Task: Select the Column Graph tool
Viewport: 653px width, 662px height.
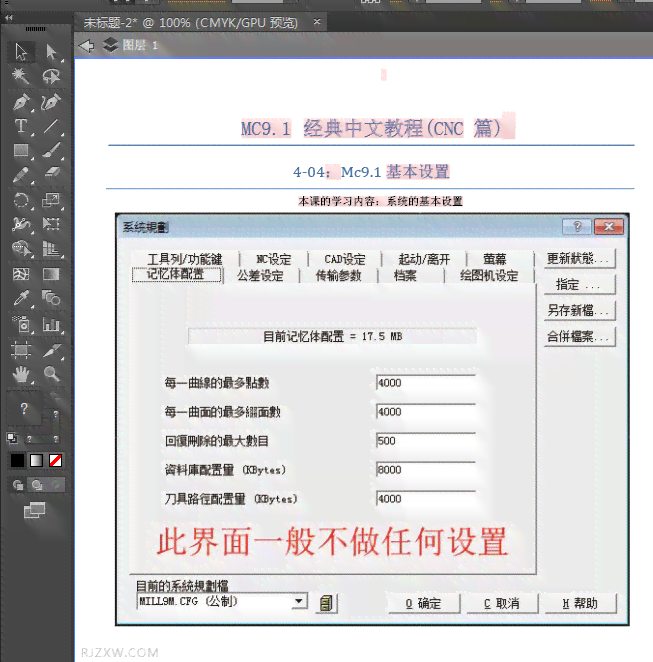Action: click(51, 324)
